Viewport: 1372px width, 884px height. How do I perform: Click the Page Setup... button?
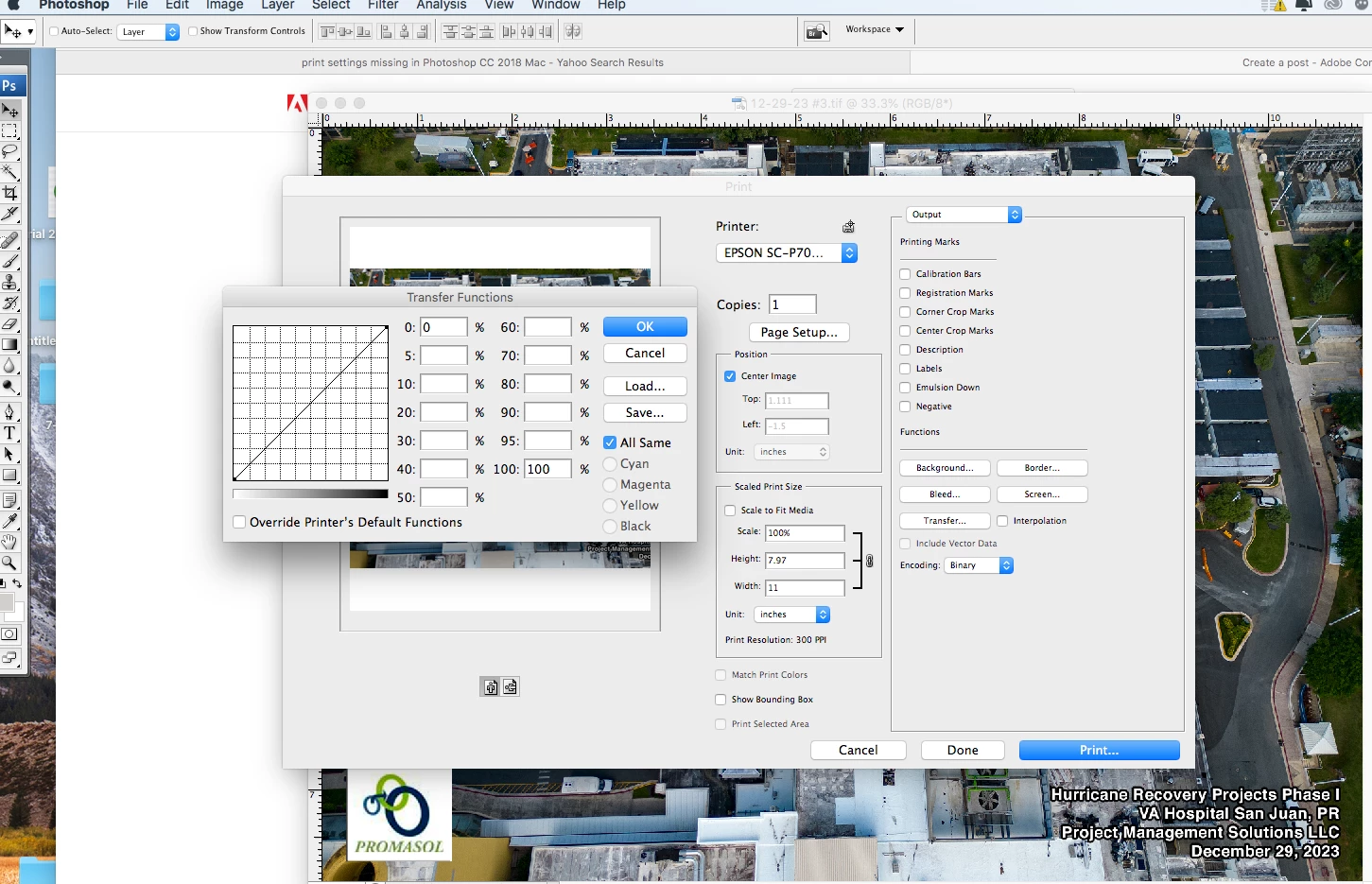coord(799,332)
